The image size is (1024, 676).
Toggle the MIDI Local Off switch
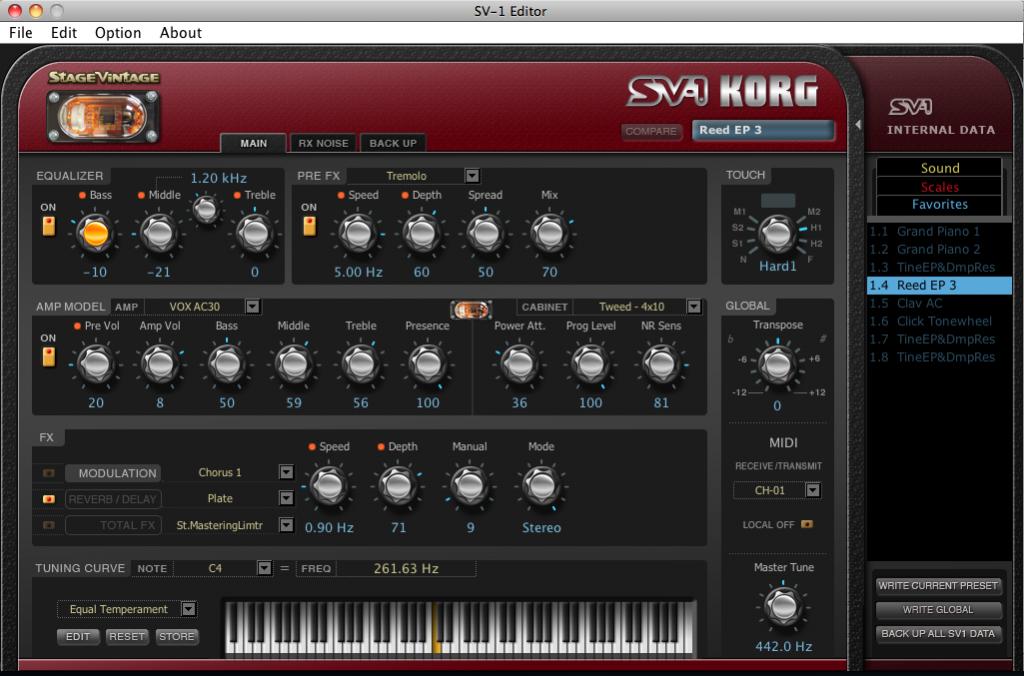pyautogui.click(x=807, y=524)
